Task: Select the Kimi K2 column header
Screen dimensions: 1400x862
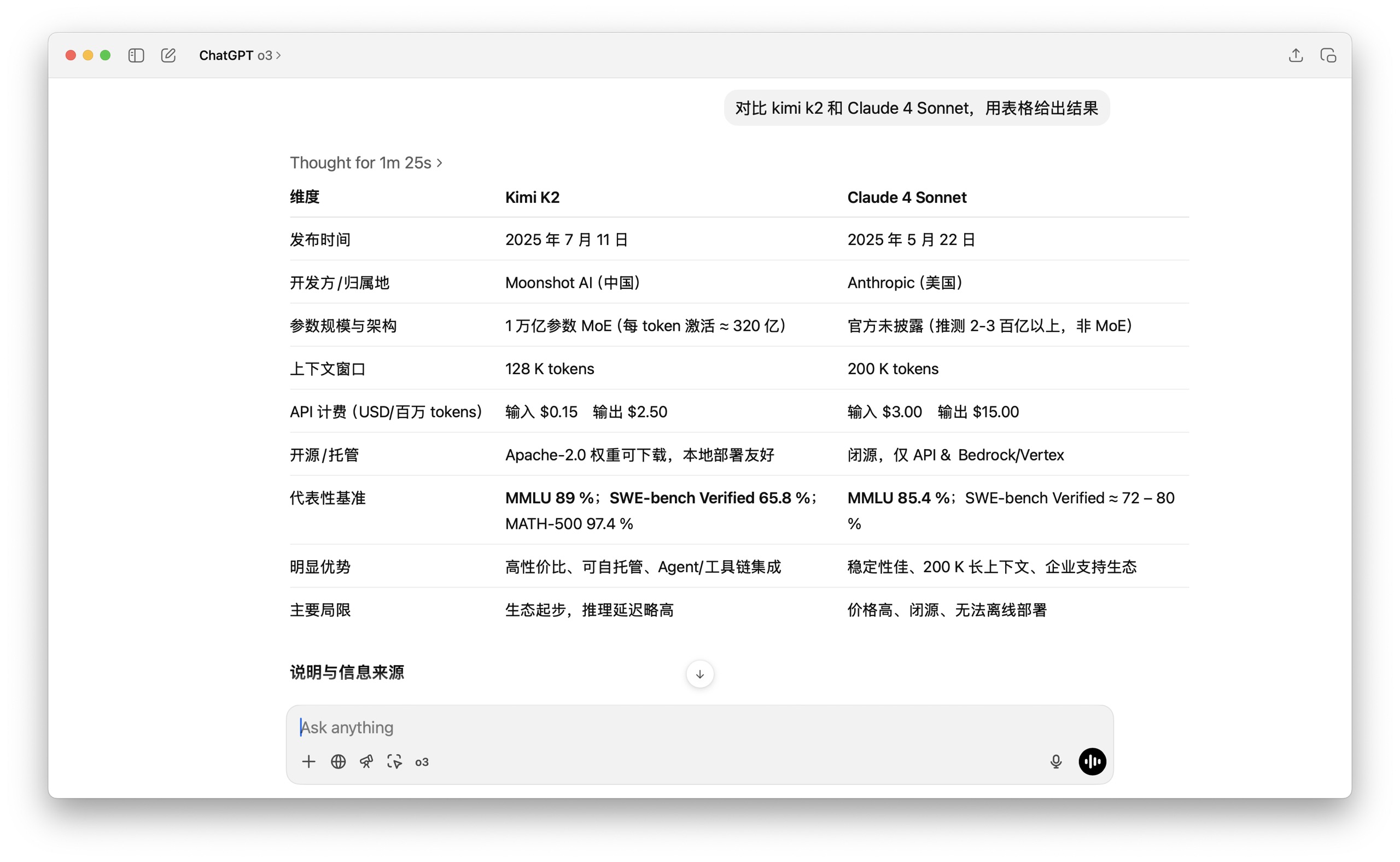Action: pos(533,197)
